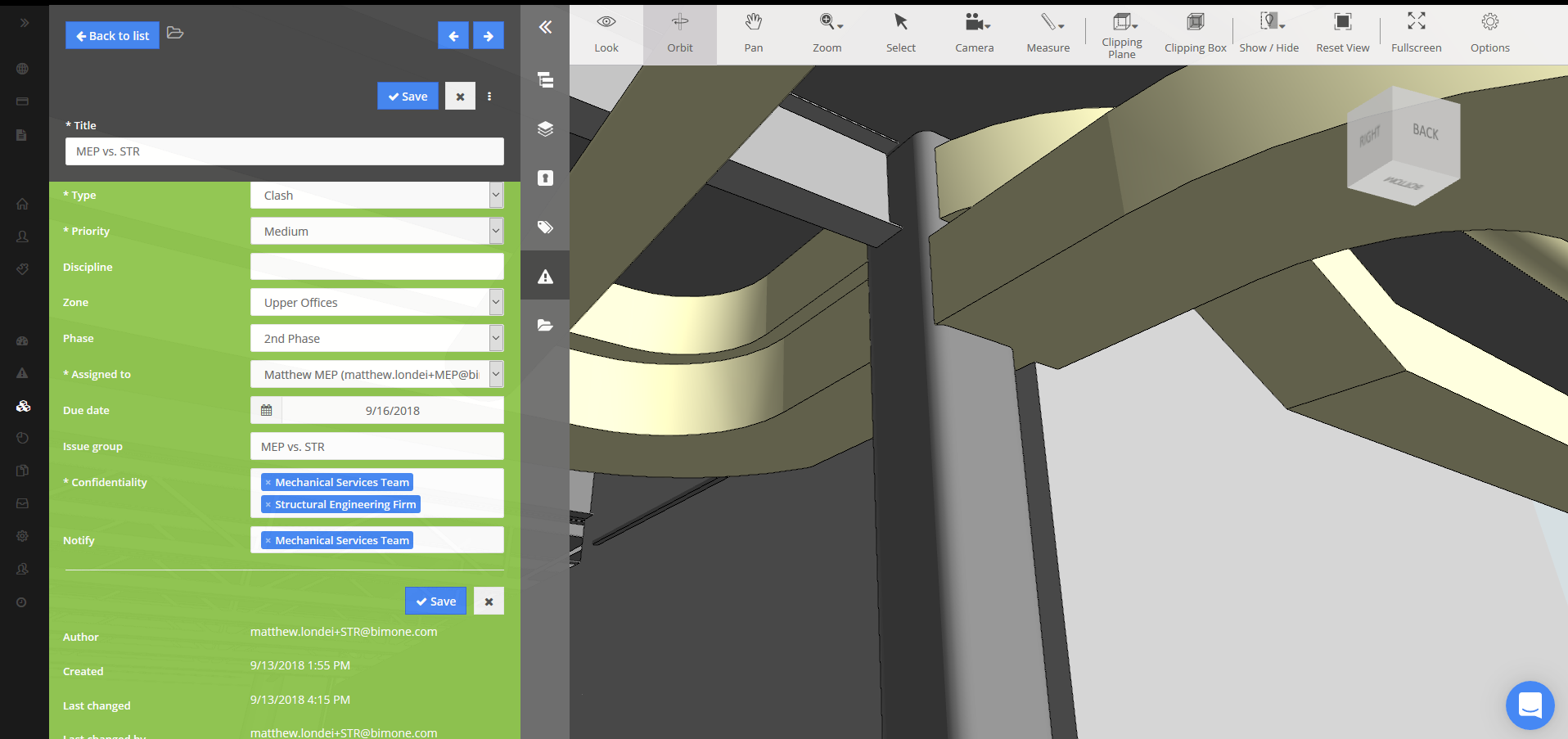Screen dimensions: 1568x739
Task: Open the globe icon in navigation sidebar
Action: [22, 69]
